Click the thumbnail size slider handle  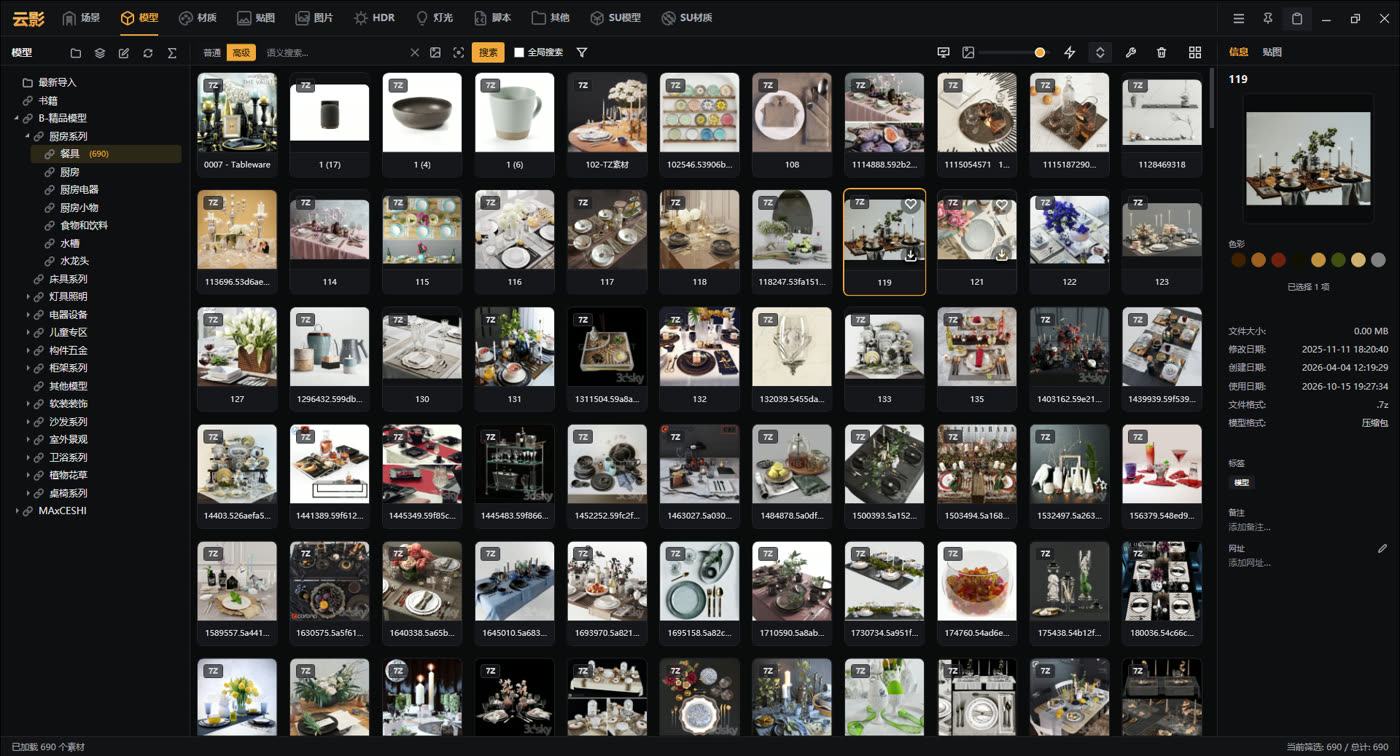click(1040, 53)
